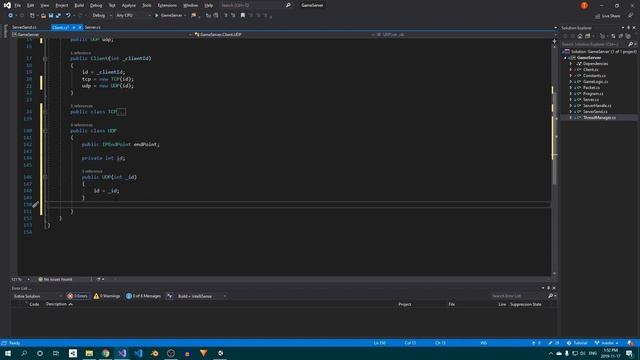Image resolution: width=640 pixels, height=360 pixels.
Task: Click the Code column header
Action: 34,304
